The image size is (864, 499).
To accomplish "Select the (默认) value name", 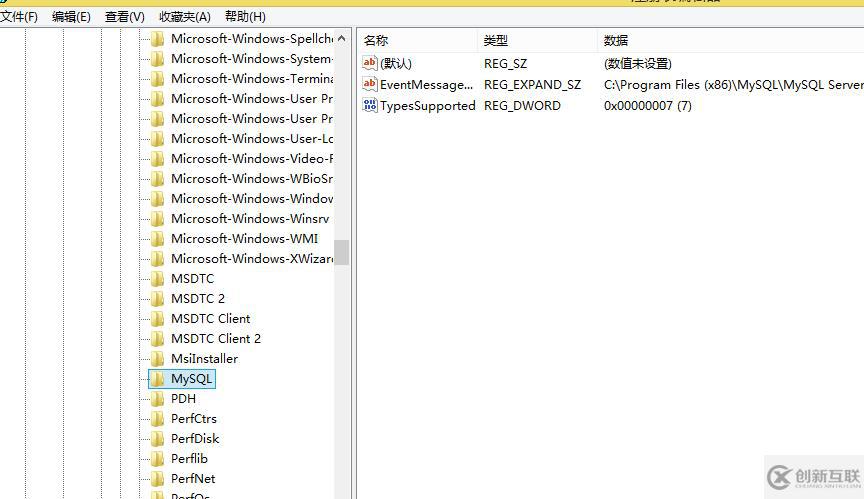I will 396,63.
